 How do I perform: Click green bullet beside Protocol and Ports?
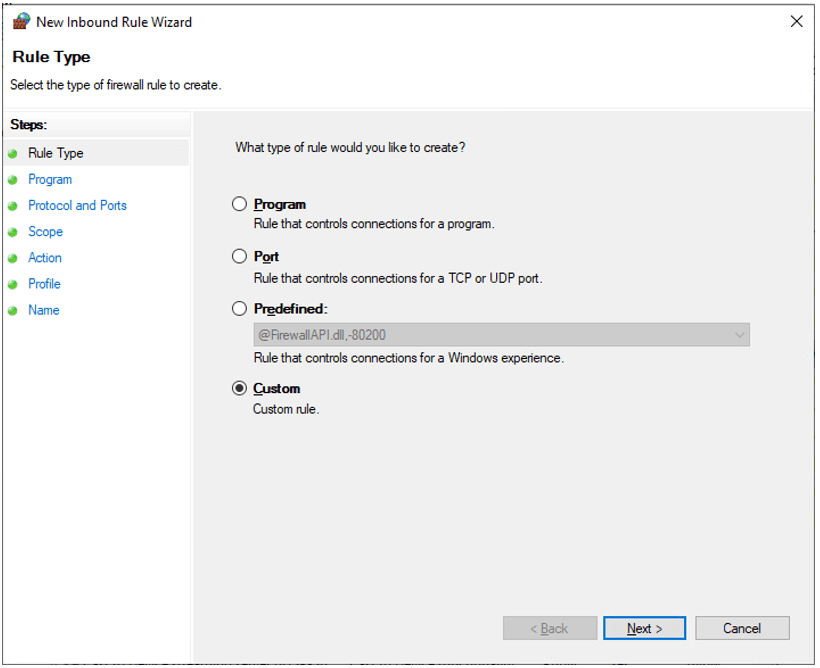click(x=13, y=206)
